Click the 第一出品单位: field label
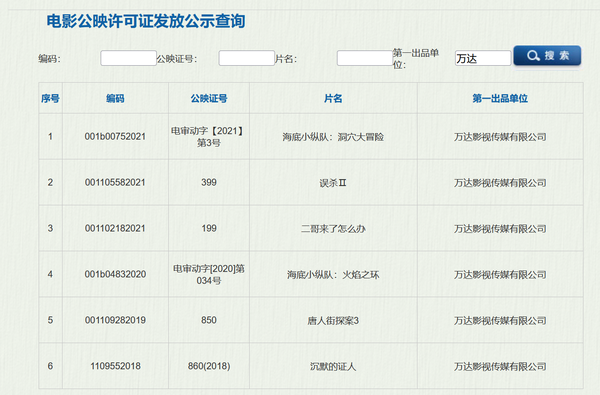 pyautogui.click(x=416, y=59)
